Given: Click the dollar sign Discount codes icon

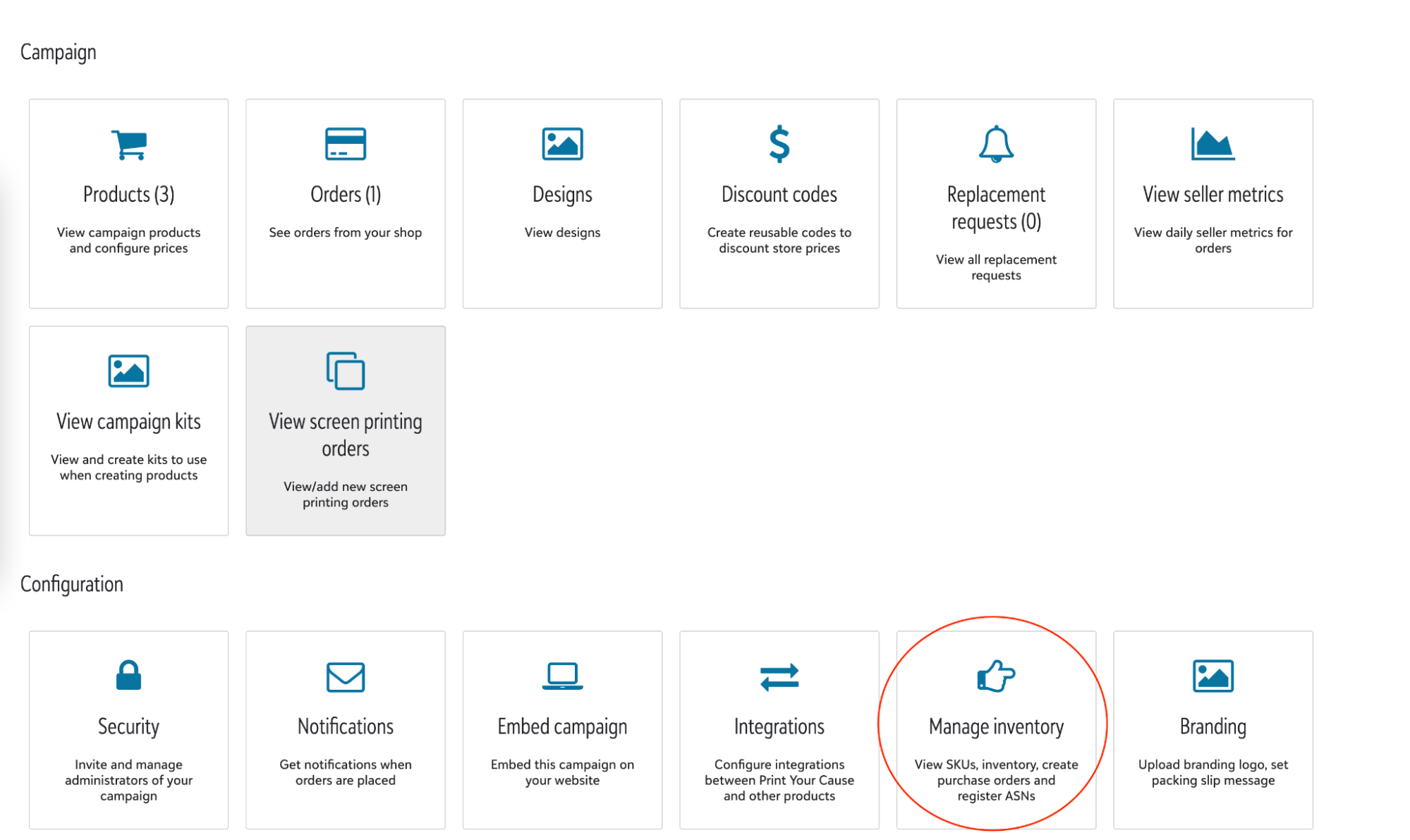Looking at the screenshot, I should click(x=779, y=144).
